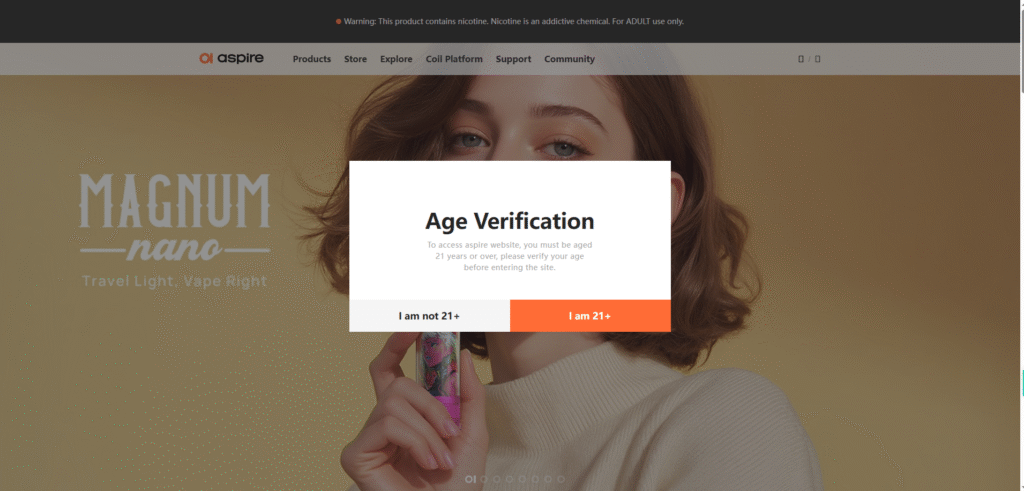Open the Products menu

pos(311,59)
